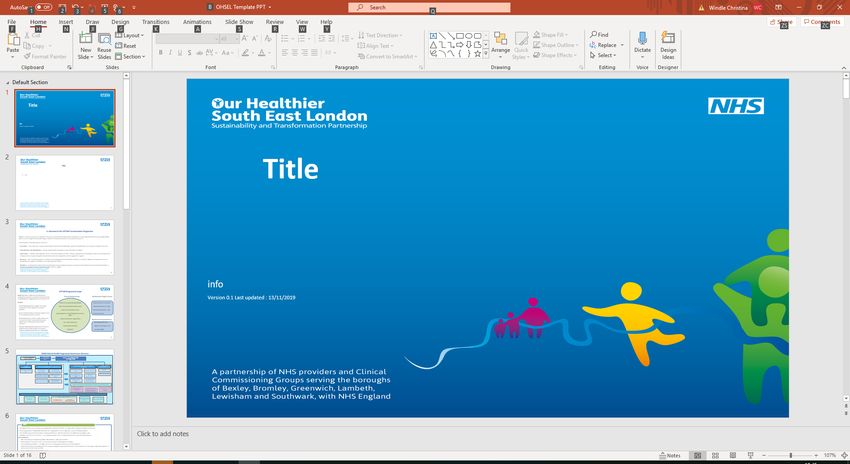Click the Reuse Slides icon
The height and width of the screenshot is (464, 850).
(104, 39)
